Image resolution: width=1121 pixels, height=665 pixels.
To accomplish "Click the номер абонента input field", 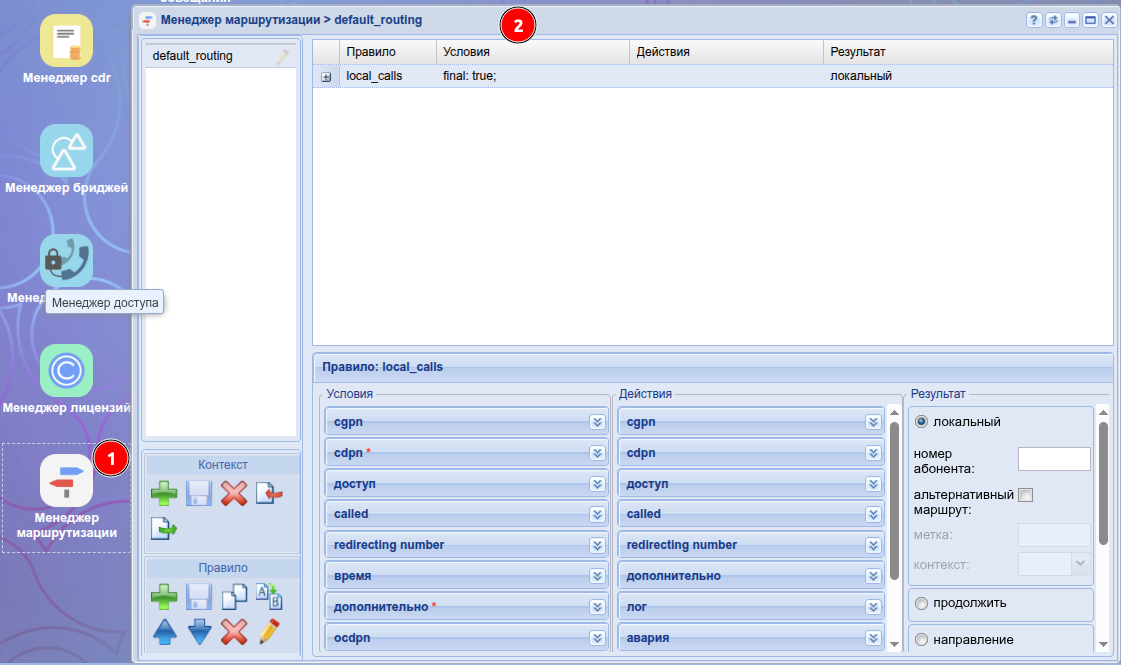I will pos(1054,459).
